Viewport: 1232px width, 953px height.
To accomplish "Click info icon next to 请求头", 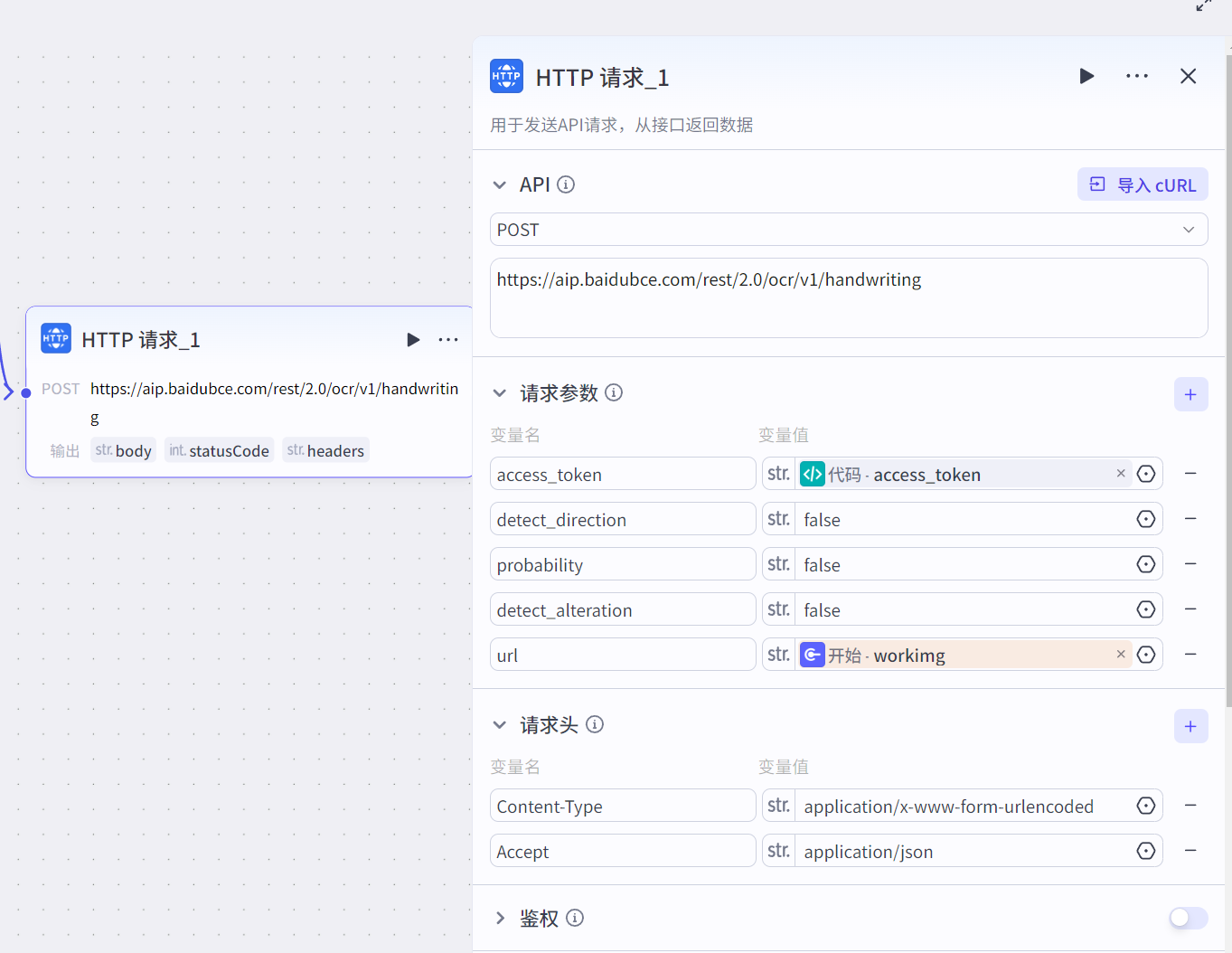I will pyautogui.click(x=595, y=724).
